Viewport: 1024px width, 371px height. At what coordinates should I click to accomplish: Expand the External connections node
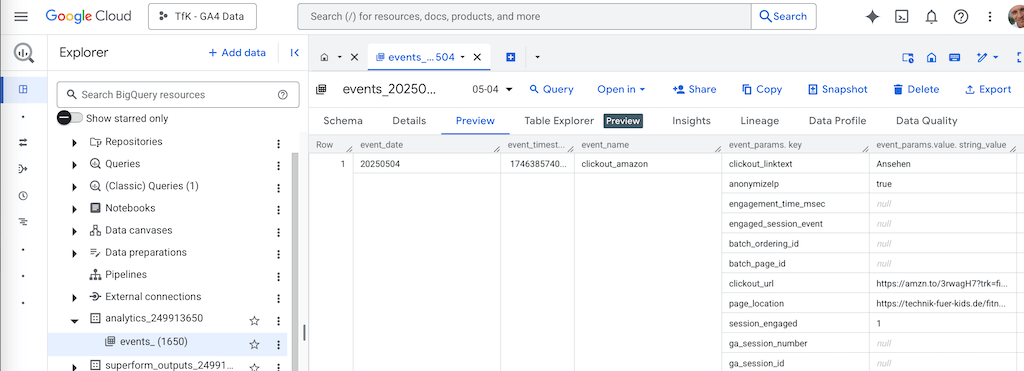tap(74, 298)
